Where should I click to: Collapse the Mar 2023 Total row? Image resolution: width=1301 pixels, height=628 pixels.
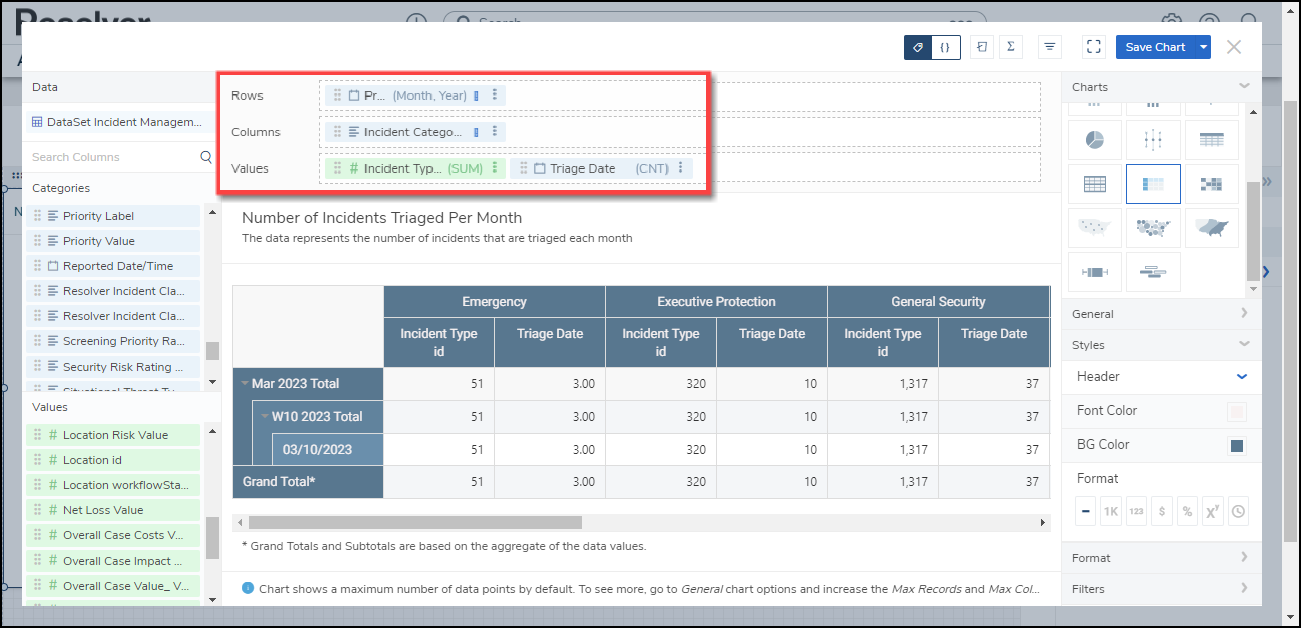245,384
